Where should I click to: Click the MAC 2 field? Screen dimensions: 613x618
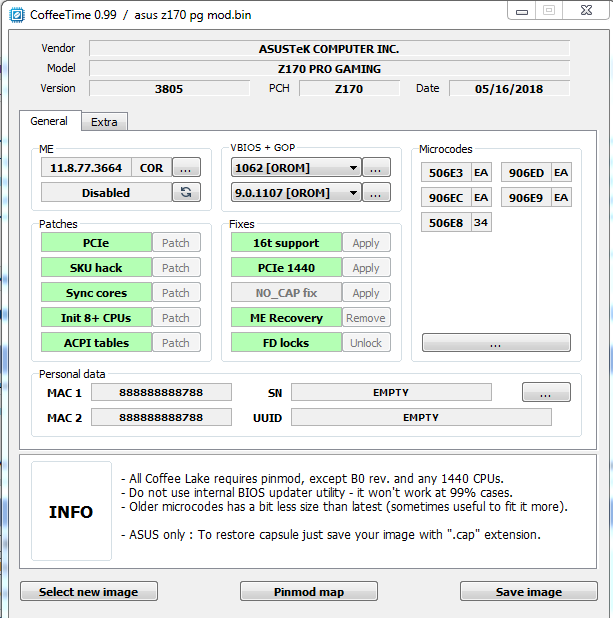click(x=161, y=417)
